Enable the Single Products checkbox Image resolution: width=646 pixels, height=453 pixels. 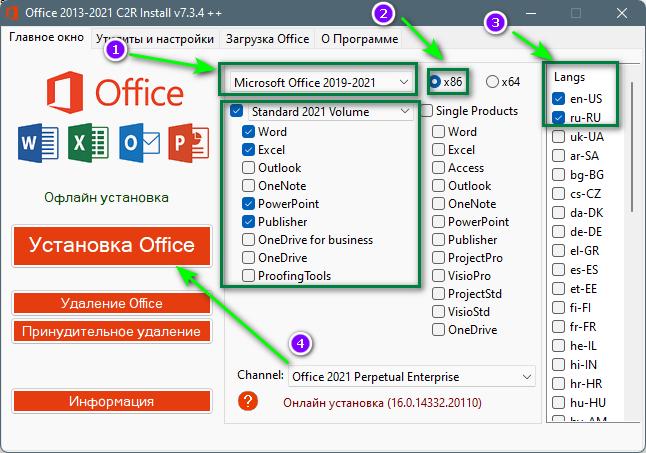point(427,111)
